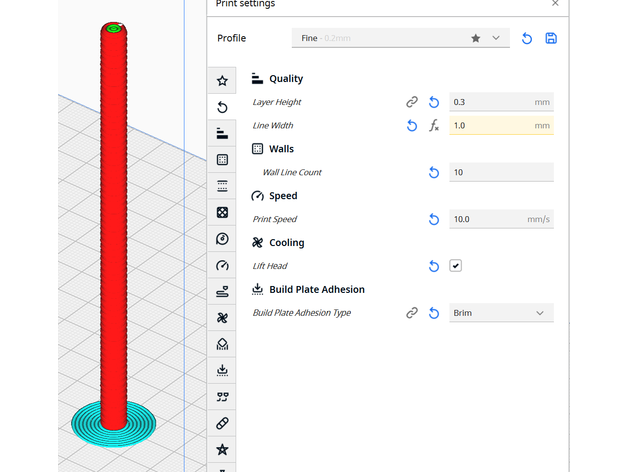
Task: Select the Build Plate Adhesion section header
Action: 316,290
